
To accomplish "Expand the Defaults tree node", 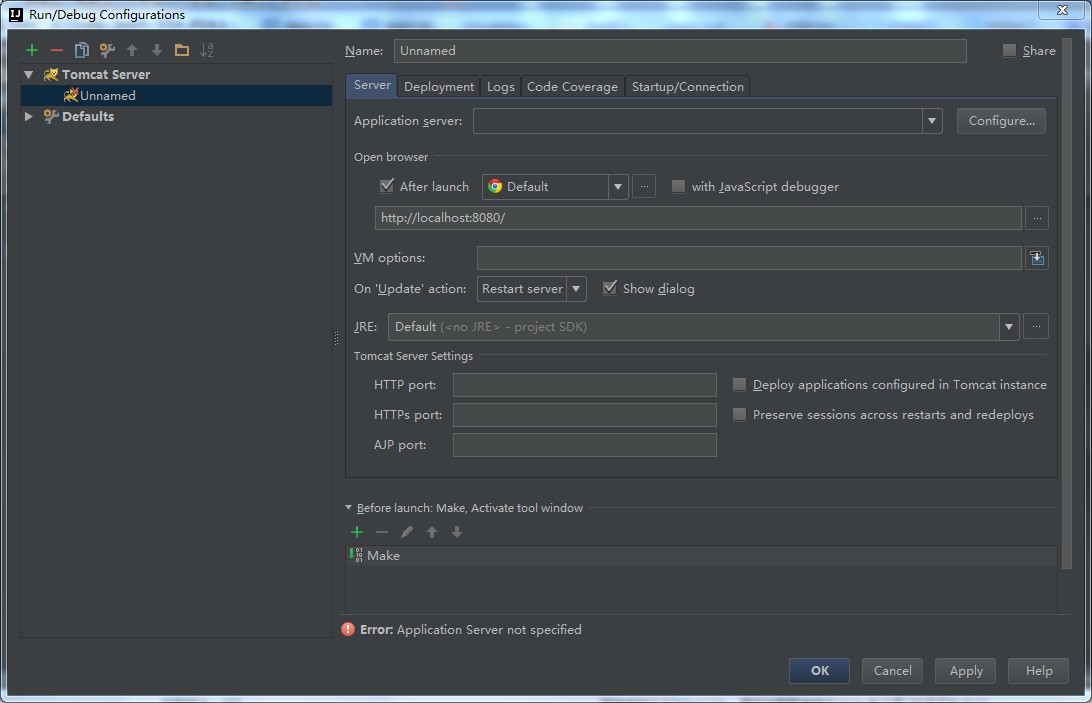I will (x=29, y=116).
